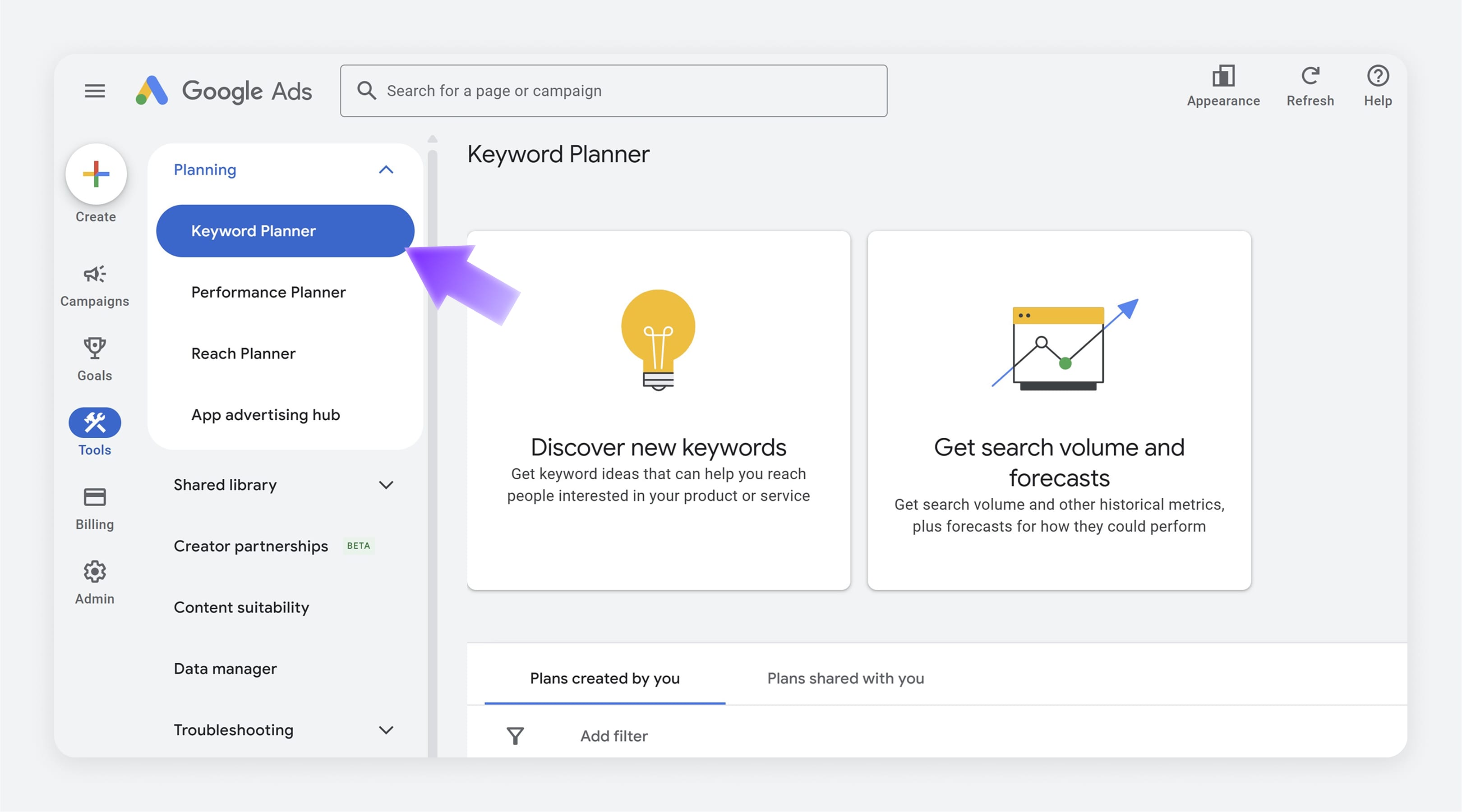
Task: Click the page or campaign search field
Action: click(x=613, y=91)
